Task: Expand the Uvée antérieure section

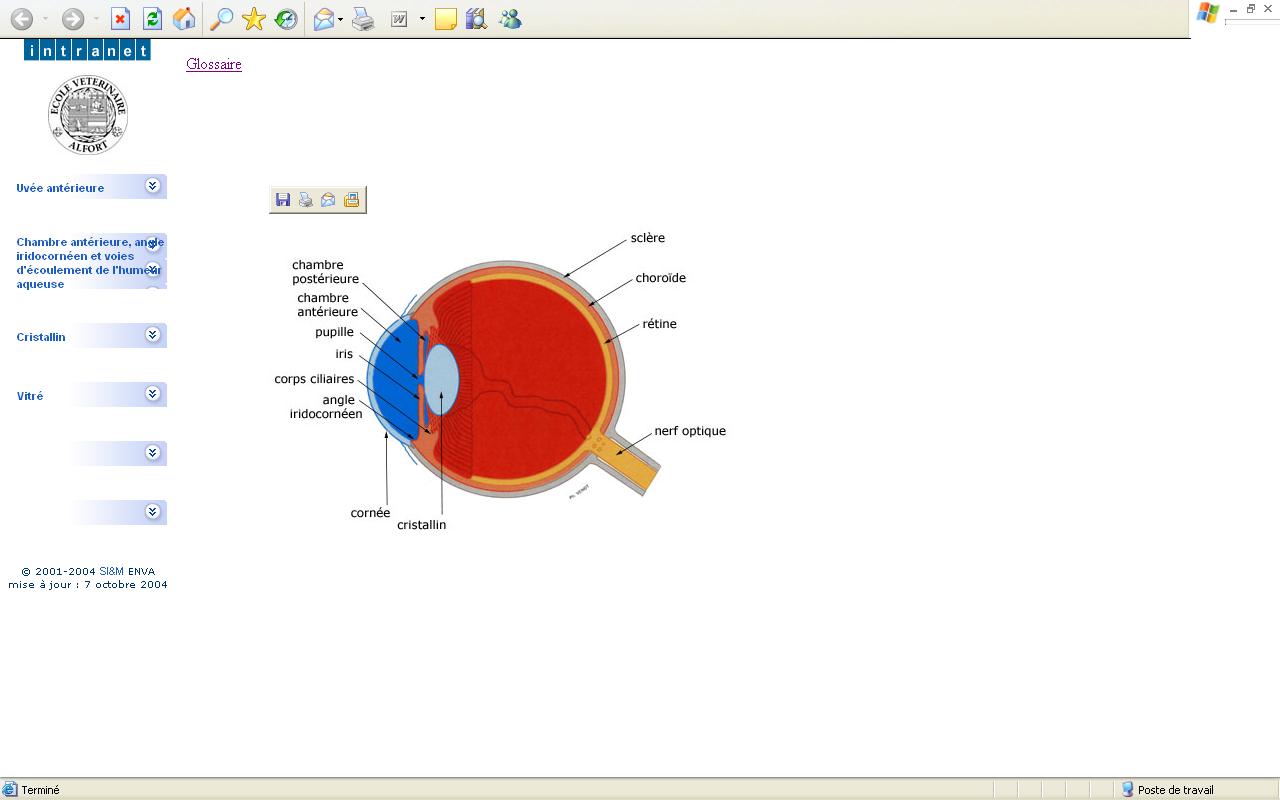Action: (153, 186)
